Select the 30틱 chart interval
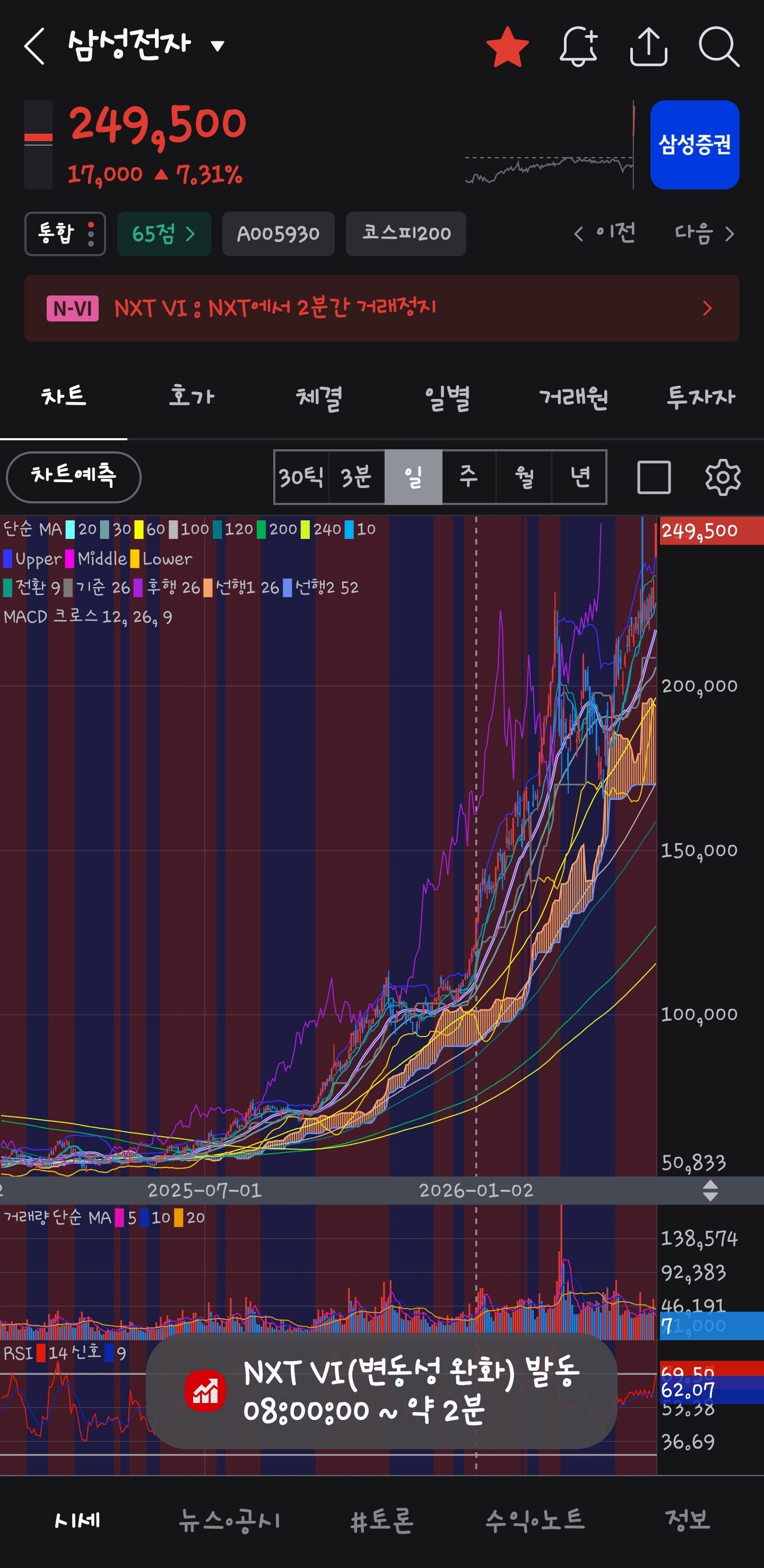 click(301, 477)
